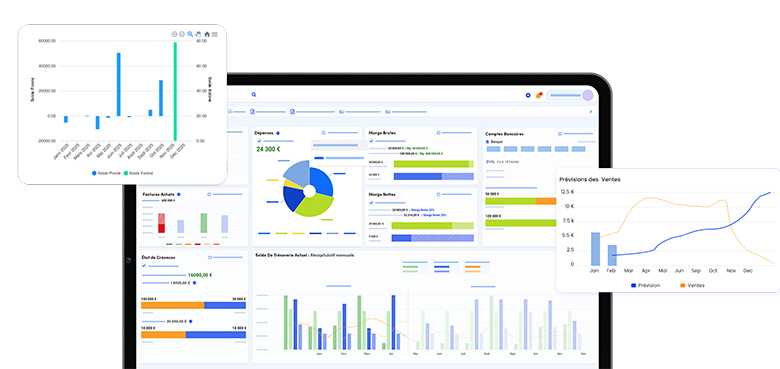Toggle the Prévision legend in sales forecast
Image resolution: width=780 pixels, height=369 pixels.
pyautogui.click(x=646, y=285)
